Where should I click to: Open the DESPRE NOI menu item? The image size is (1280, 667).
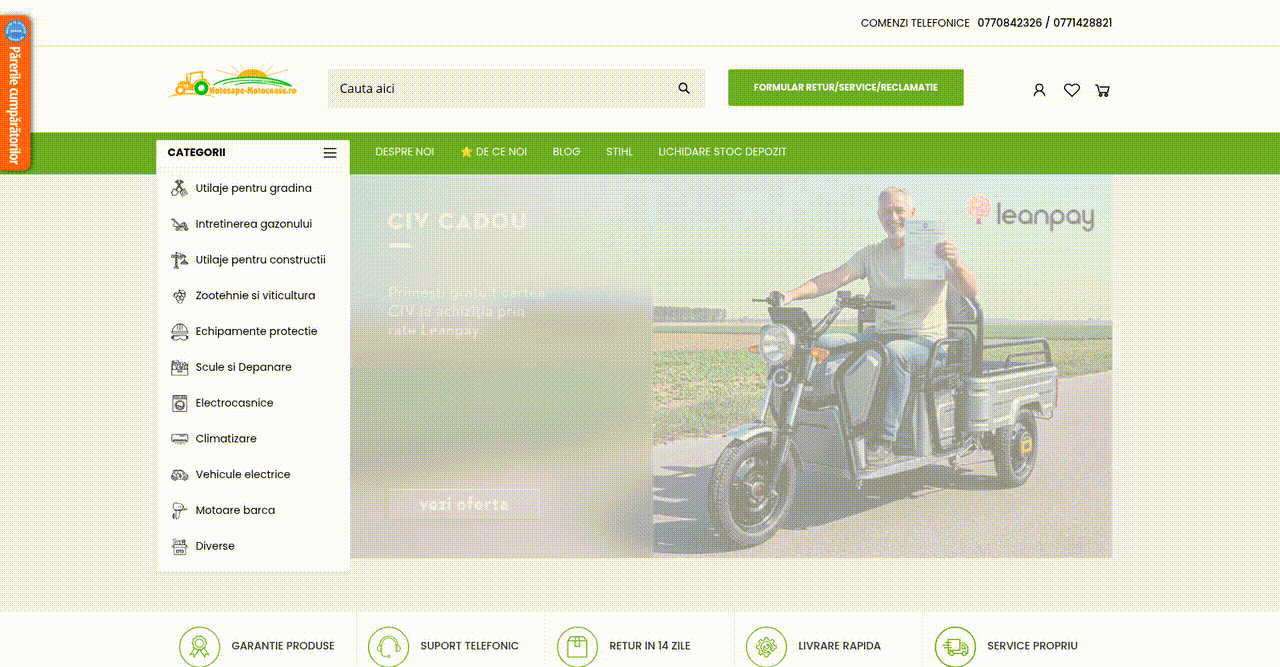pos(404,152)
